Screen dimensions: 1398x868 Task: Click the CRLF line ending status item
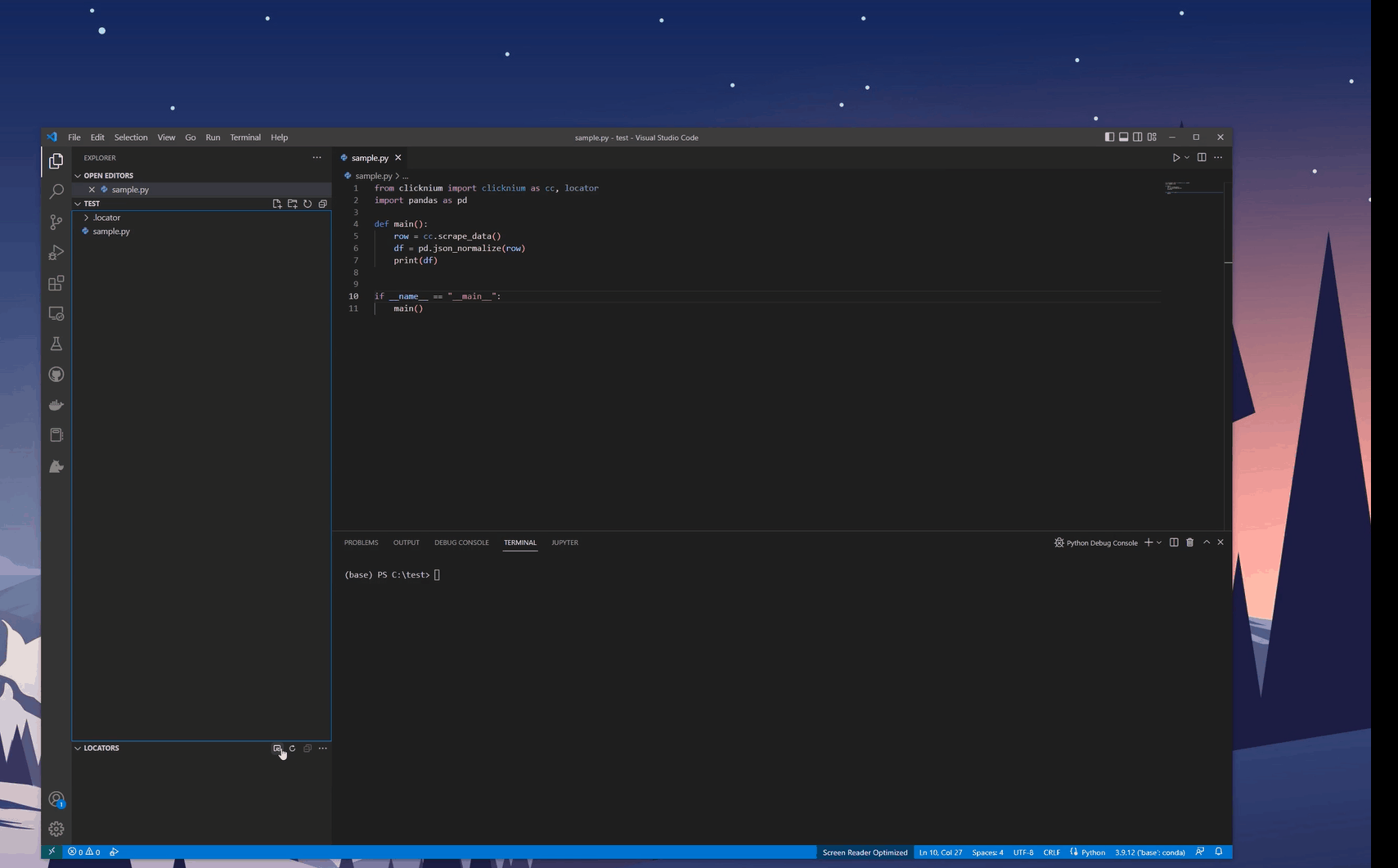[x=1051, y=852]
